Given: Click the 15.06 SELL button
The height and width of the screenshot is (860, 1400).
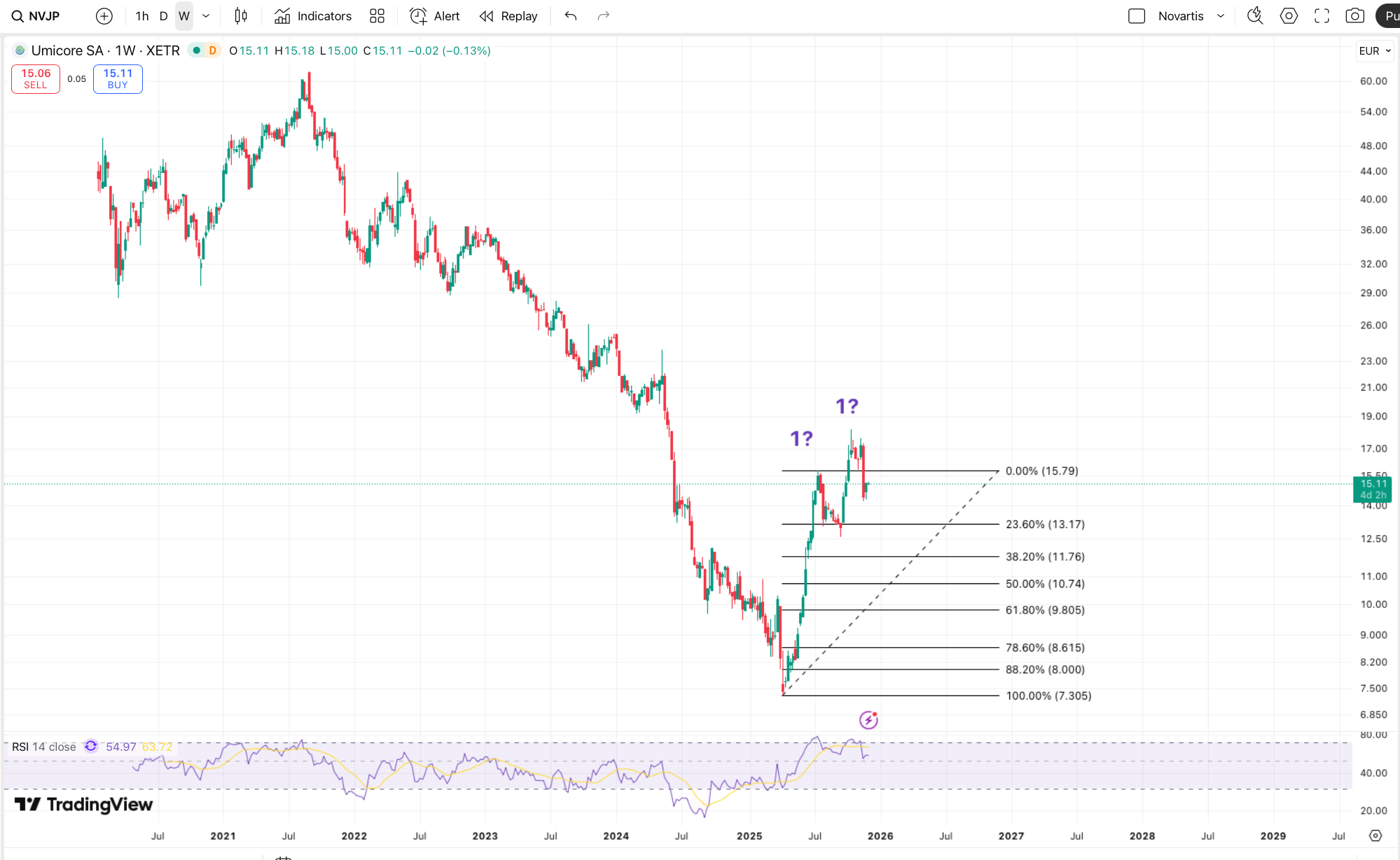Looking at the screenshot, I should pos(36,78).
